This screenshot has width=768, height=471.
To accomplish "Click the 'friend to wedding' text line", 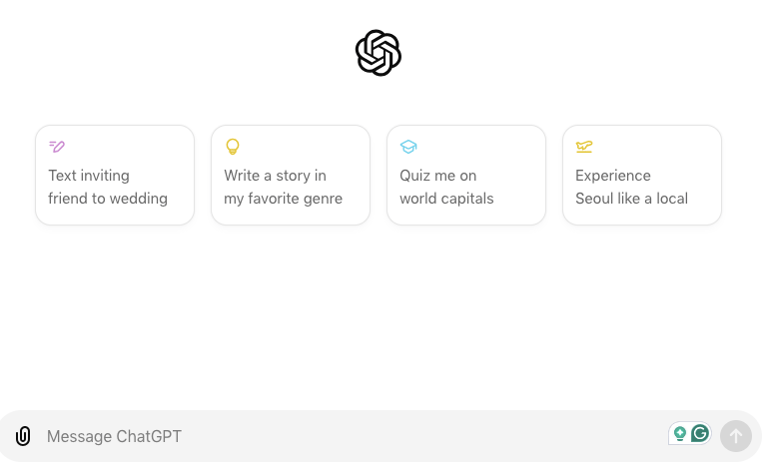I will 108,198.
